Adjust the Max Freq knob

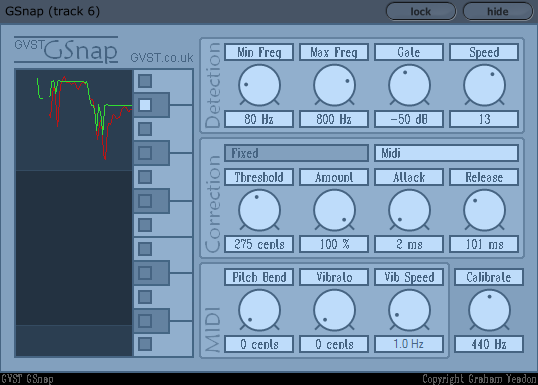pos(334,85)
